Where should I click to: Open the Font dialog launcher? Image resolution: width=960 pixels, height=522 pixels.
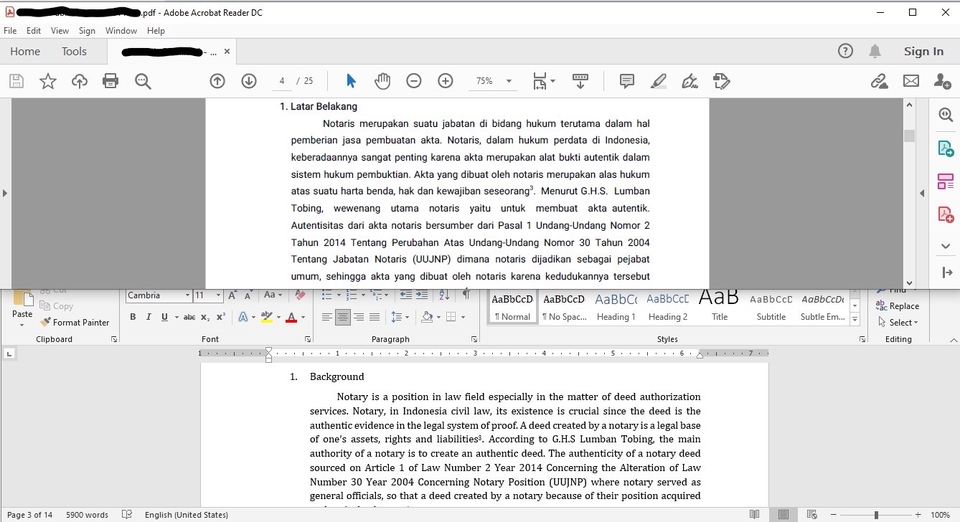click(307, 339)
